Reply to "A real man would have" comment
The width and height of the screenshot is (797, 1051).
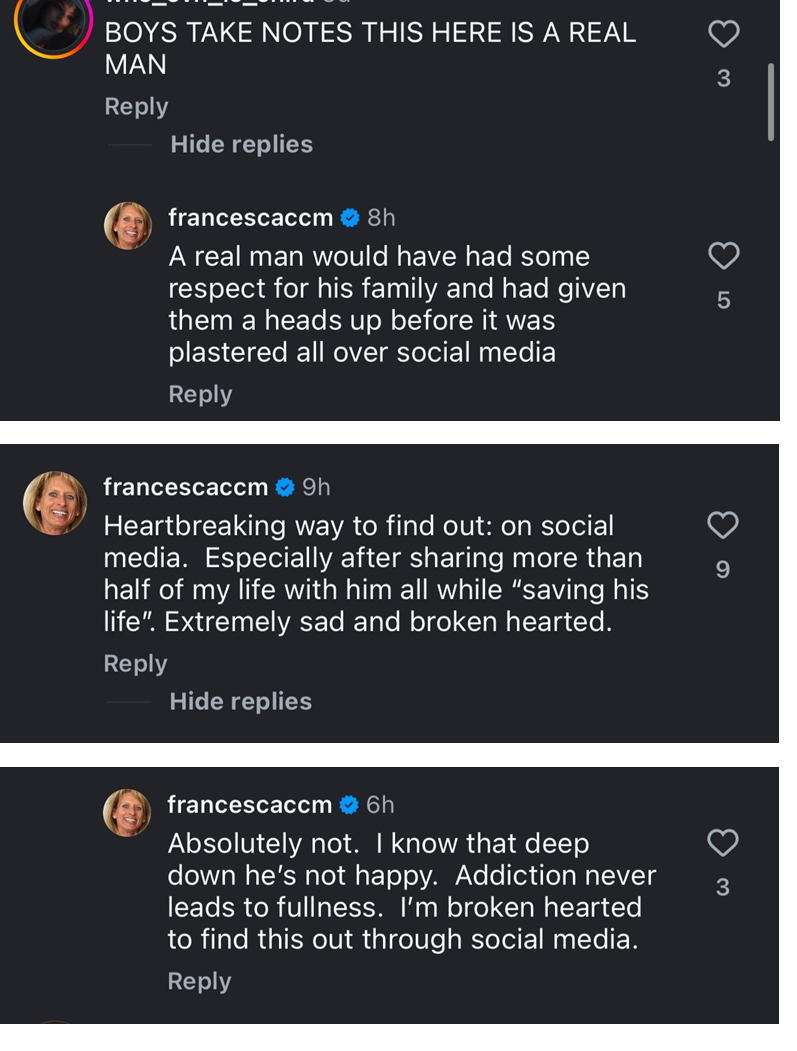pos(200,394)
